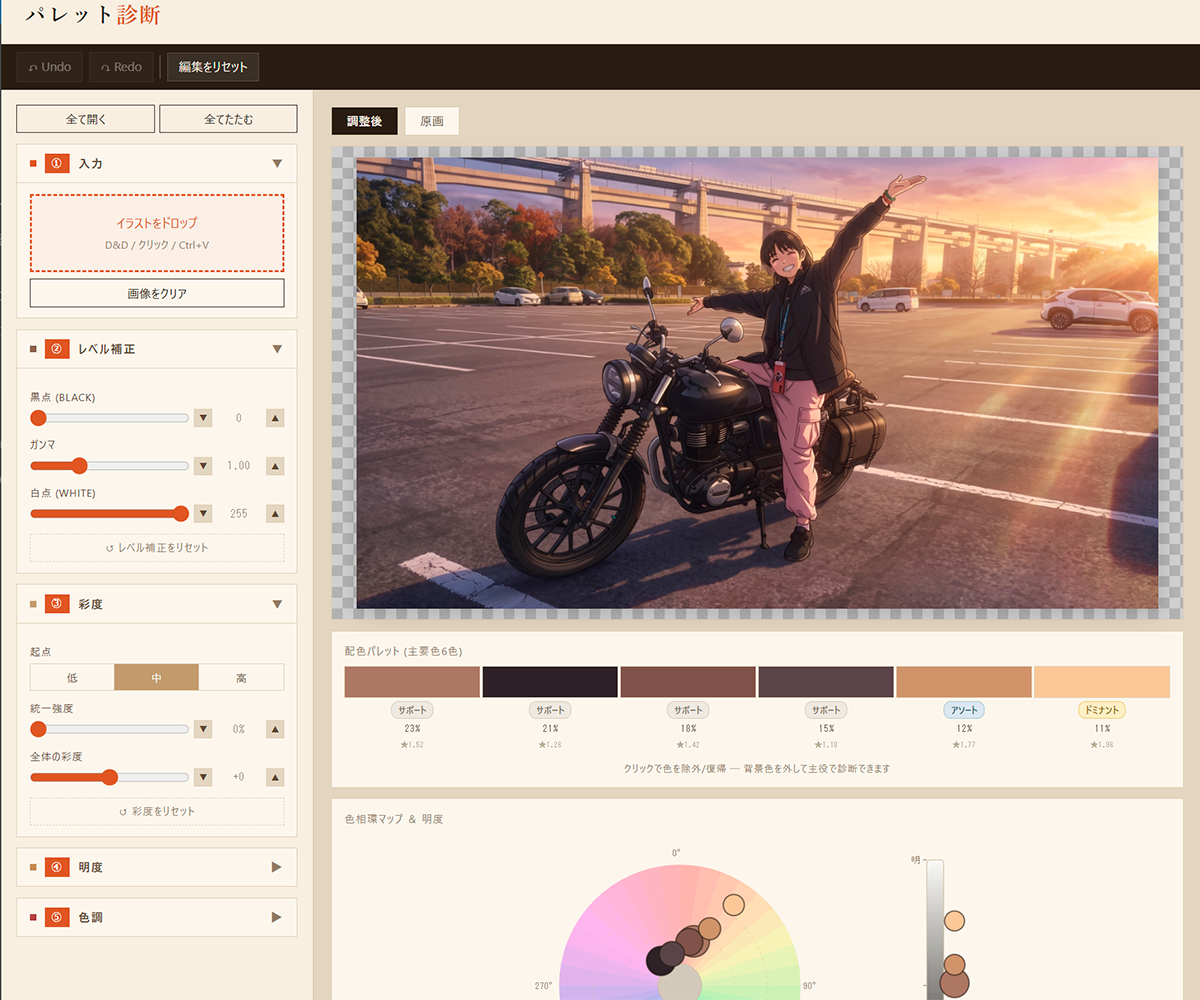Click the 白点 (WHITE) slider handle
The image size is (1200, 1000).
pos(181,514)
